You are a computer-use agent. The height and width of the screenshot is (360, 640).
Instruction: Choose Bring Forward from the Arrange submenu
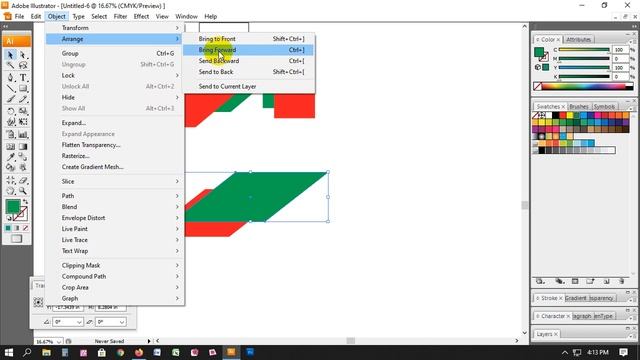pos(249,50)
